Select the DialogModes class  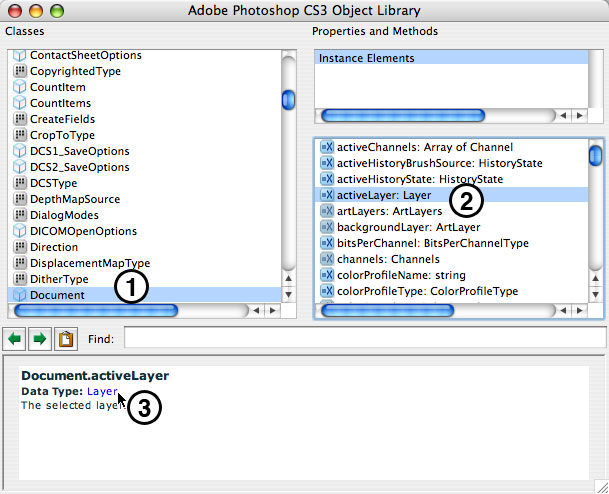pos(64,215)
